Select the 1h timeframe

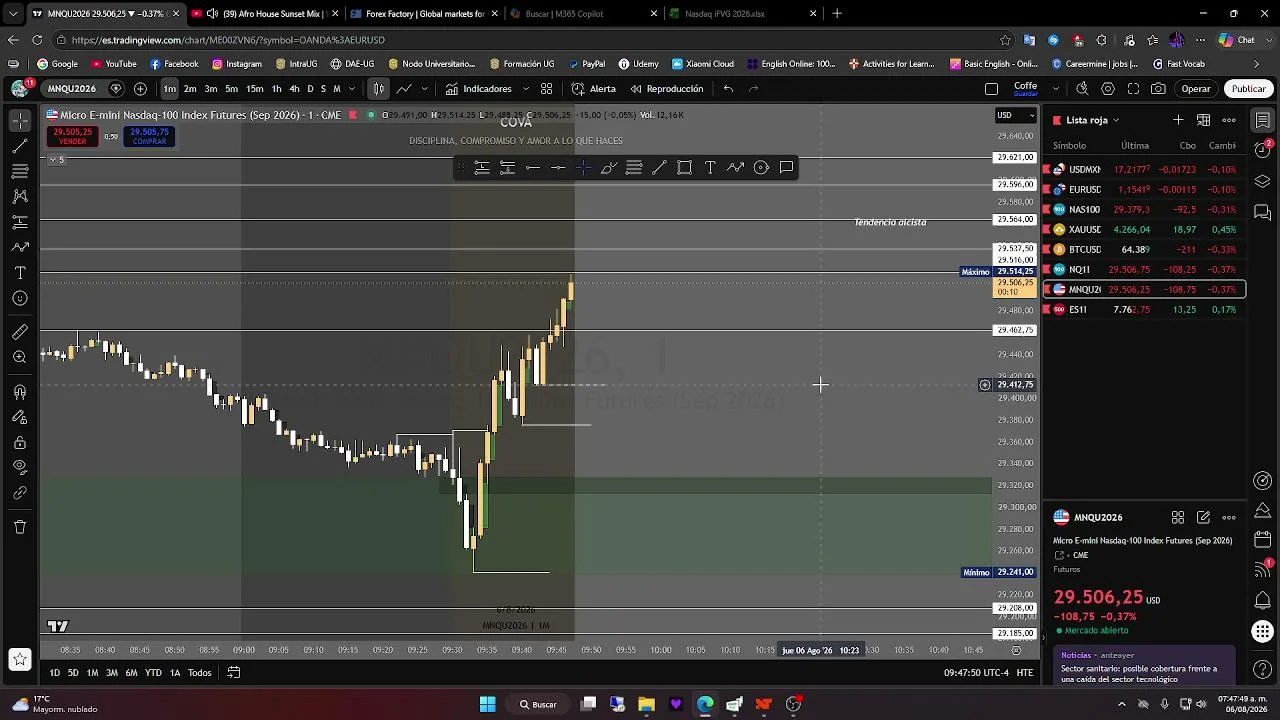276,89
